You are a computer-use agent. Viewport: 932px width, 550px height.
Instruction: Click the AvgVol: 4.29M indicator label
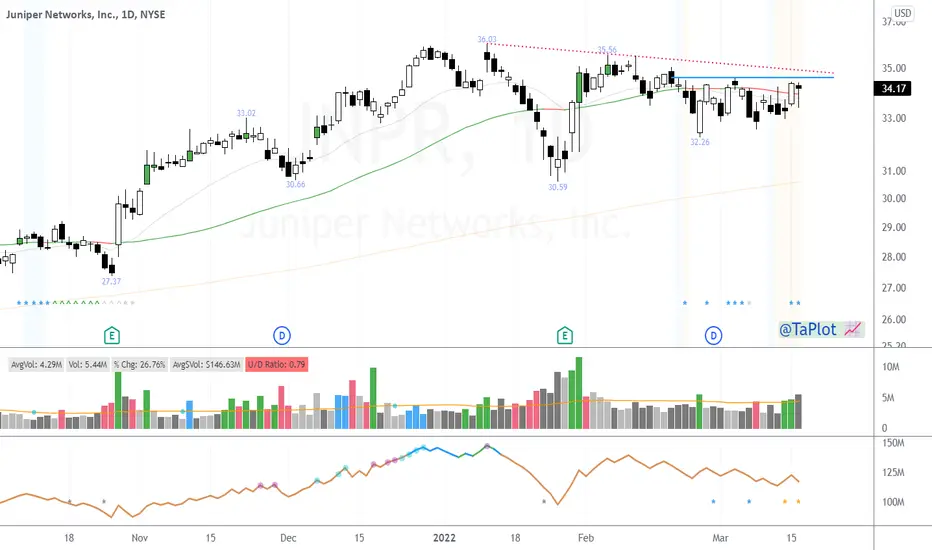36,364
